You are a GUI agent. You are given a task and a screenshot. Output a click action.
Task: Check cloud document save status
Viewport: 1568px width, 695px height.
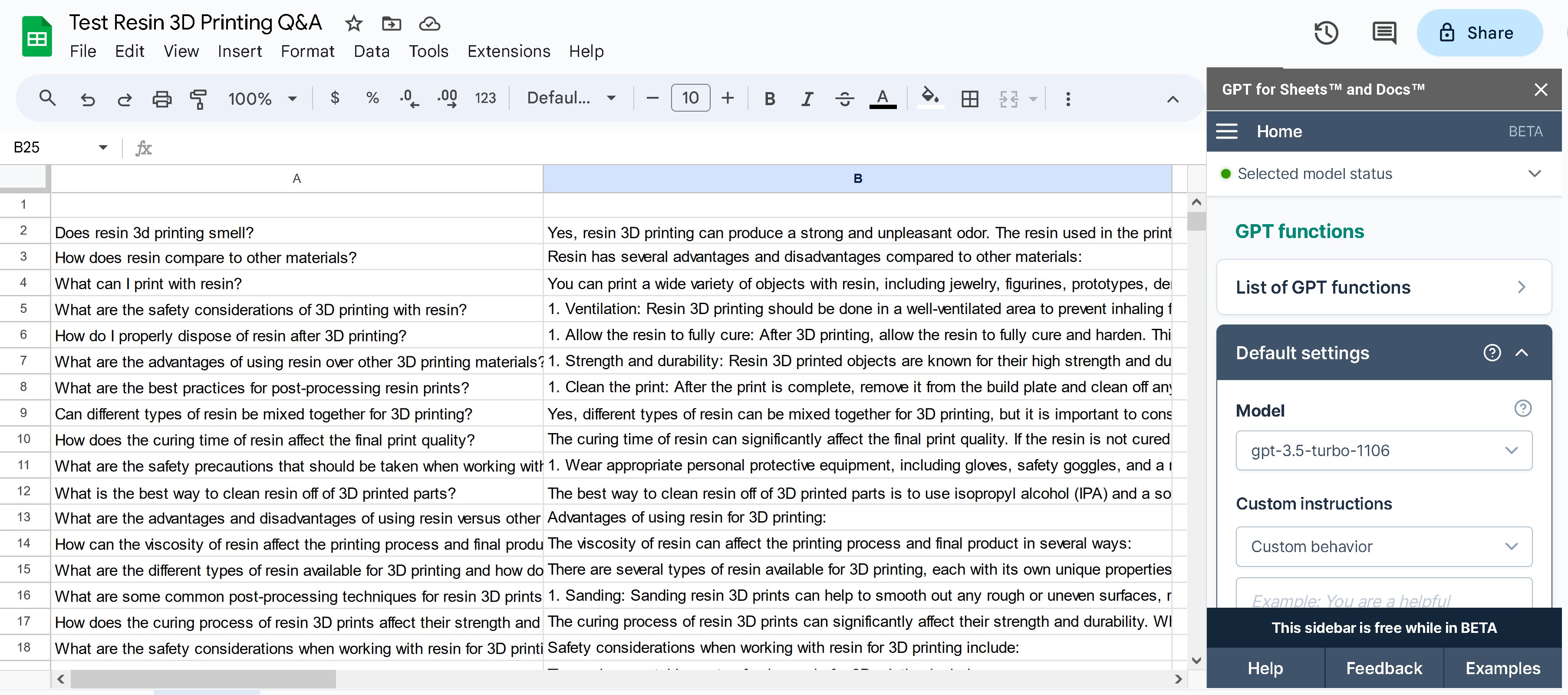point(430,24)
